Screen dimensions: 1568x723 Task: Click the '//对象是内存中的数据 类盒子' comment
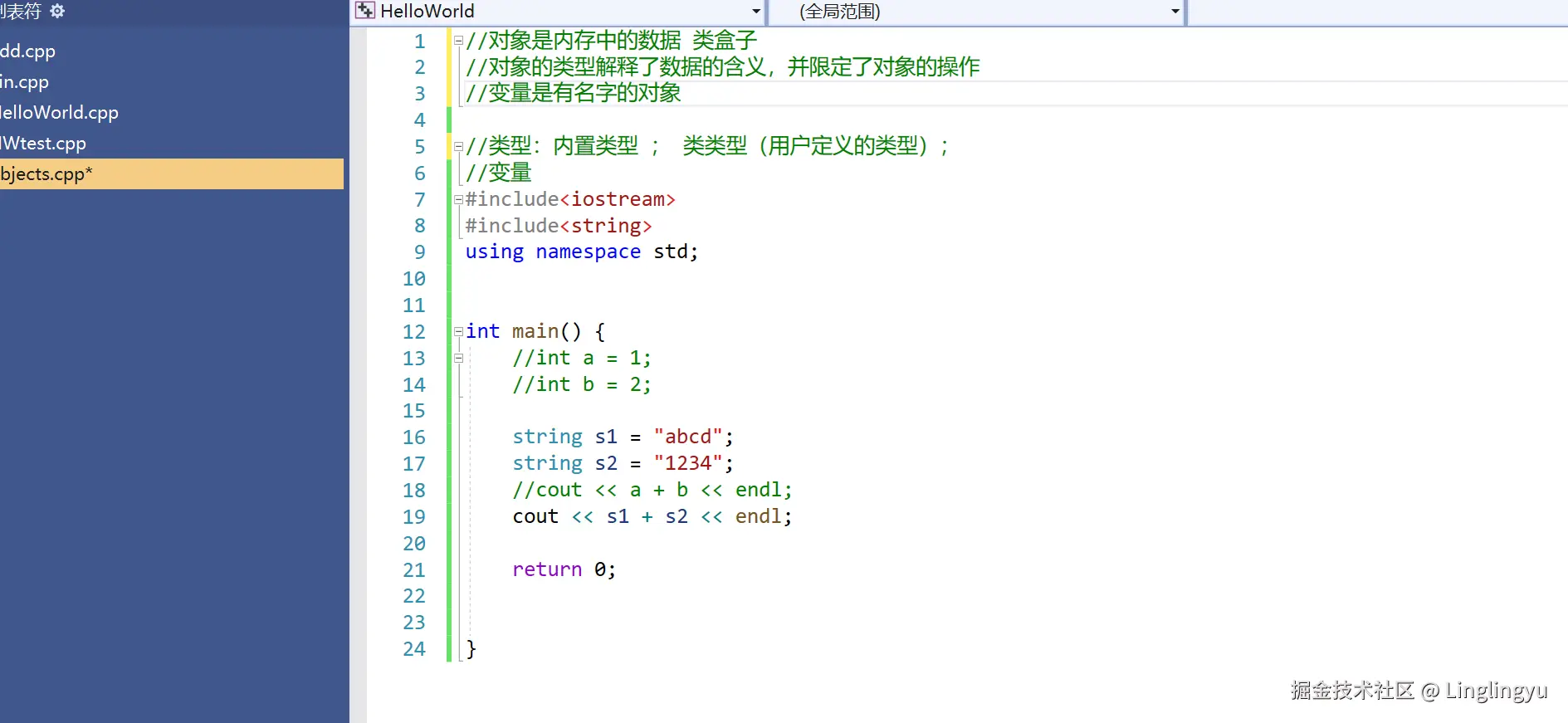coord(612,41)
